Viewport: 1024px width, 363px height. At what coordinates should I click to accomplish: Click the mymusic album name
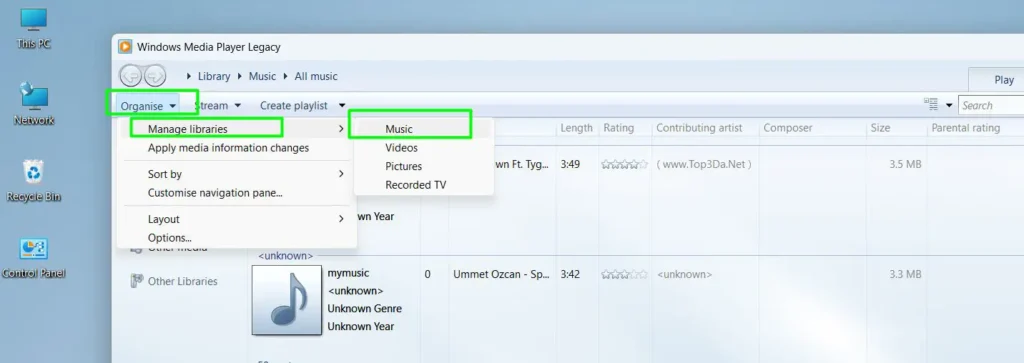348,273
